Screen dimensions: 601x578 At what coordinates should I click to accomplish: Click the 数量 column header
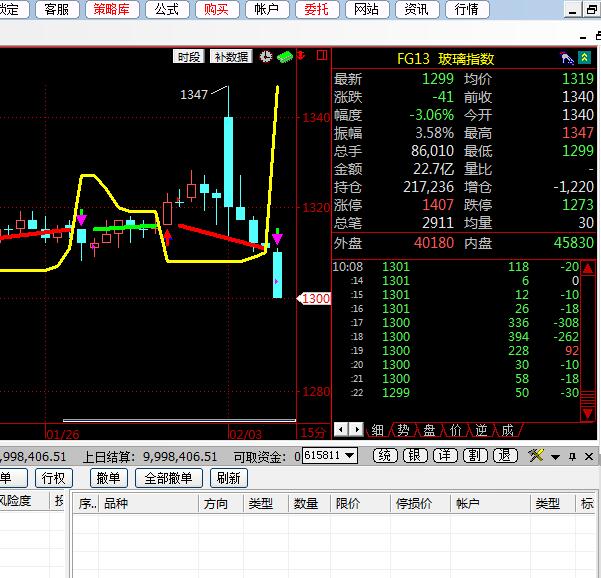click(309, 503)
